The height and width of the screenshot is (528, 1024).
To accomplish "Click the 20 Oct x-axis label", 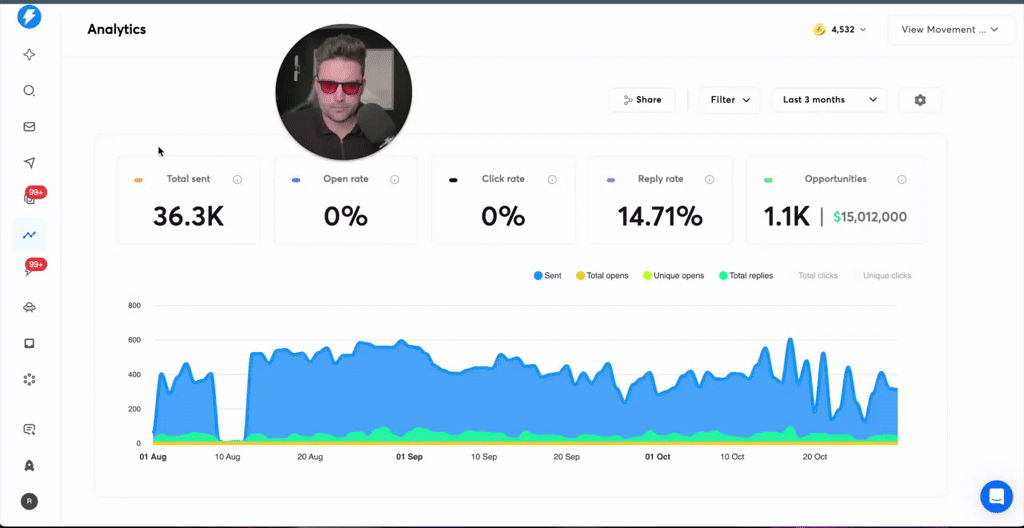I will (814, 457).
